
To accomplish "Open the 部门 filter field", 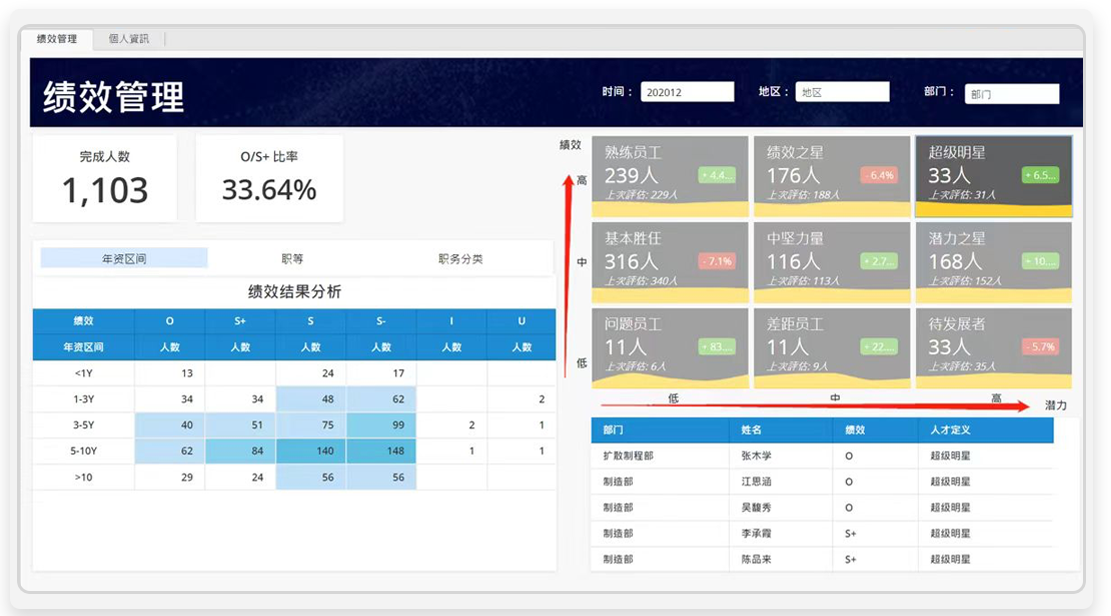I will (x=1012, y=94).
